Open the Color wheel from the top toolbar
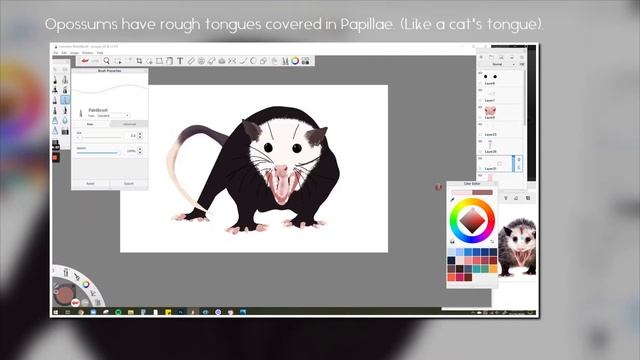Image resolution: width=640 pixels, height=360 pixels. (295, 61)
